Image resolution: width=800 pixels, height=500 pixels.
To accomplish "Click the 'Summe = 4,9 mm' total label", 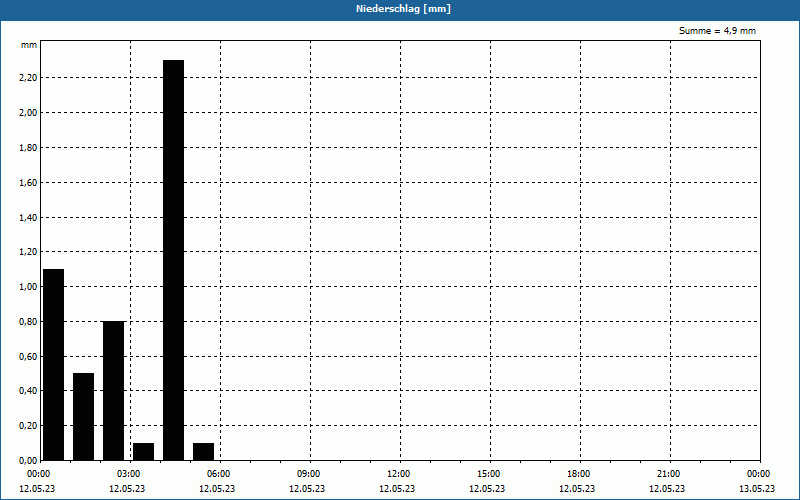I will (x=717, y=31).
